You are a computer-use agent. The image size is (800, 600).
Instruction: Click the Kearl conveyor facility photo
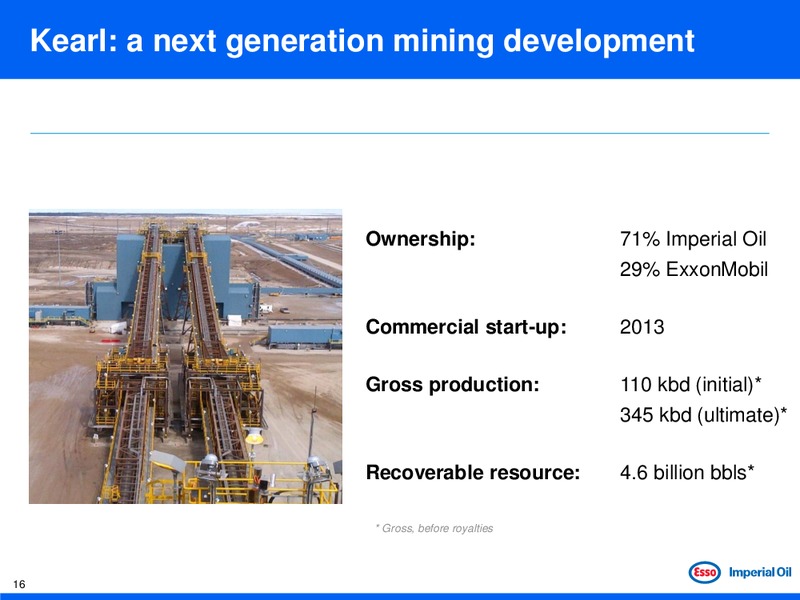click(185, 356)
